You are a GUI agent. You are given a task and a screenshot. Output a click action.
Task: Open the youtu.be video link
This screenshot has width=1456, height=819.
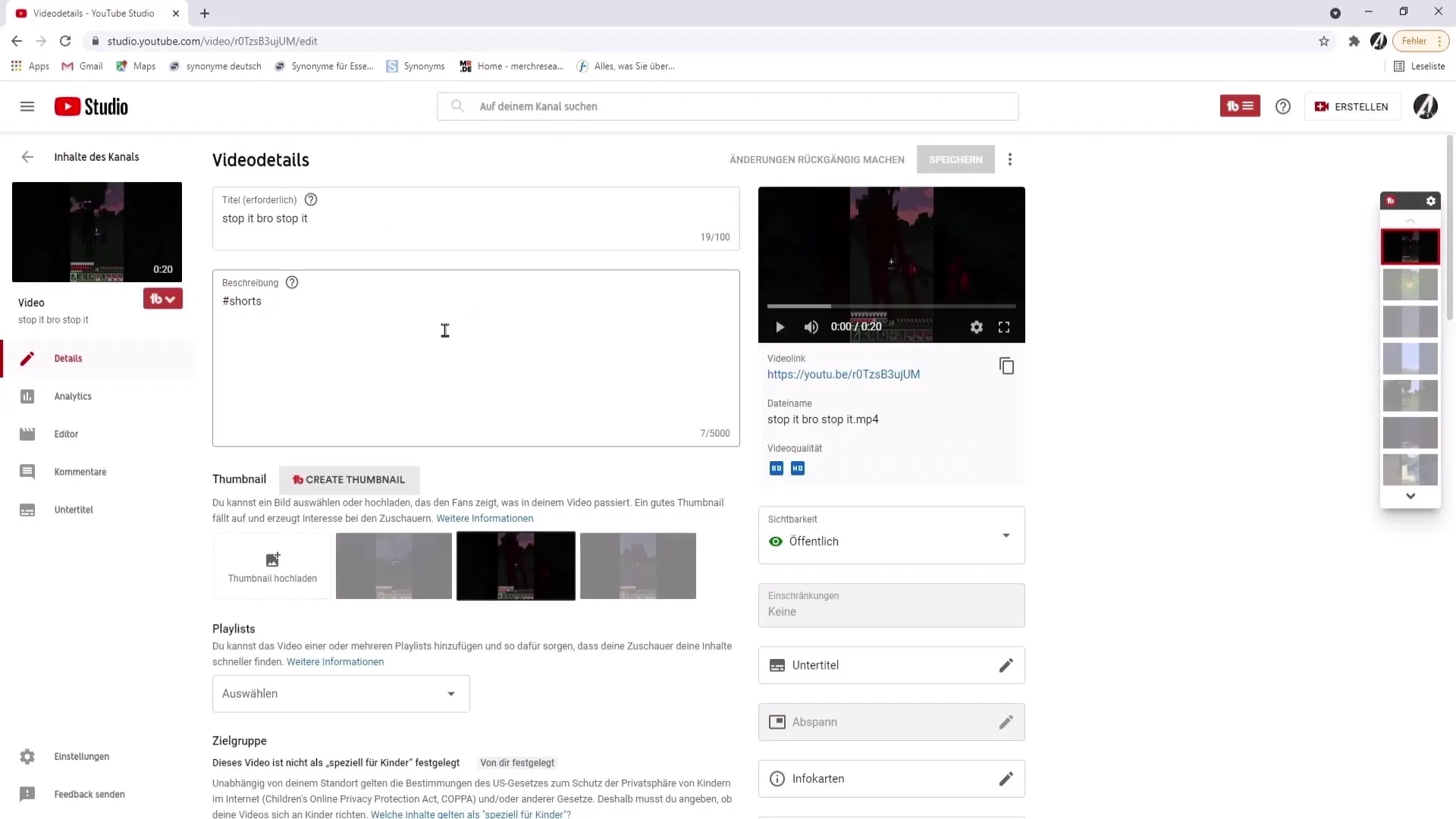tap(843, 375)
